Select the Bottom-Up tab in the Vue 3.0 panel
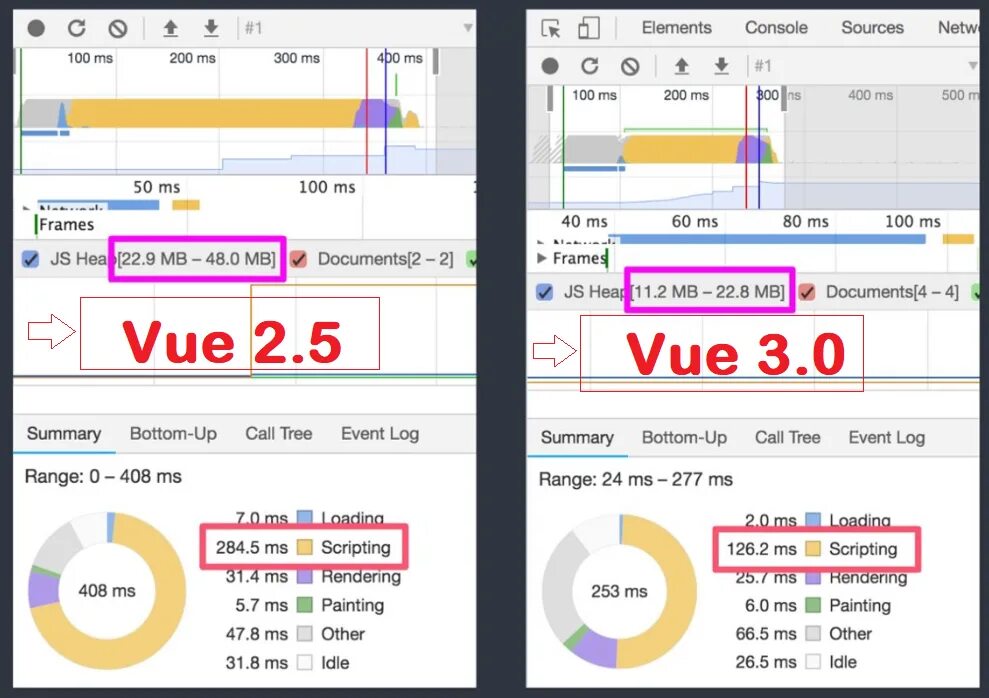This screenshot has height=698, width=989. click(x=684, y=438)
